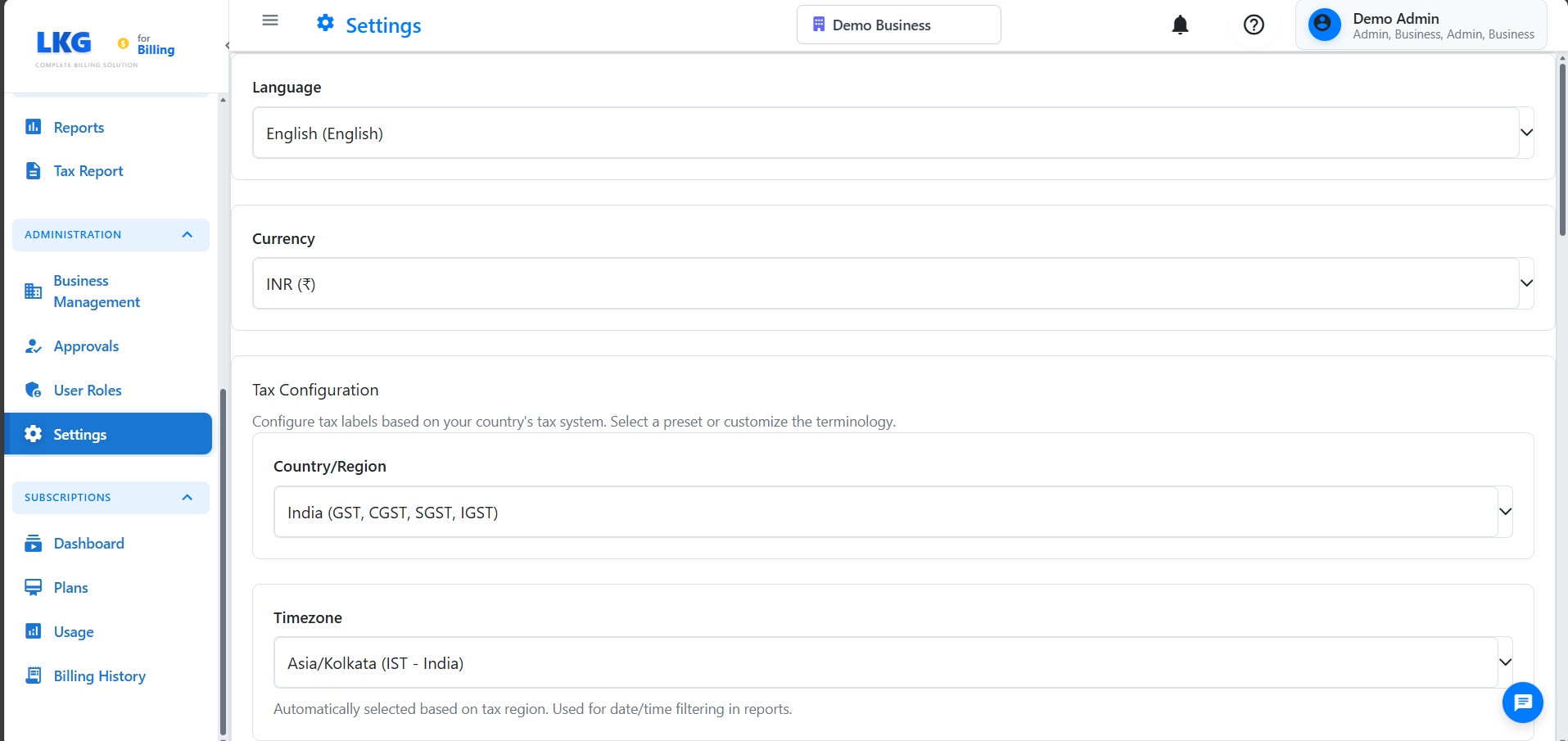Open the Language dropdown
This screenshot has width=1568, height=741.
892,133
